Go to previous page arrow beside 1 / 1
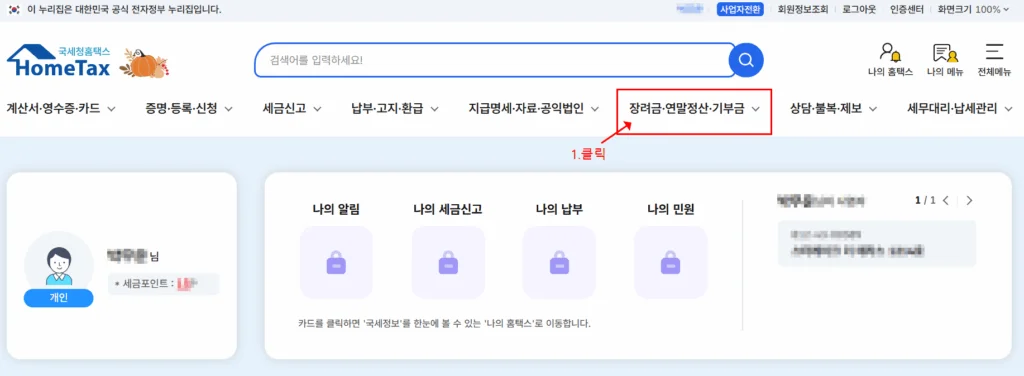The image size is (1024, 376). [946, 200]
